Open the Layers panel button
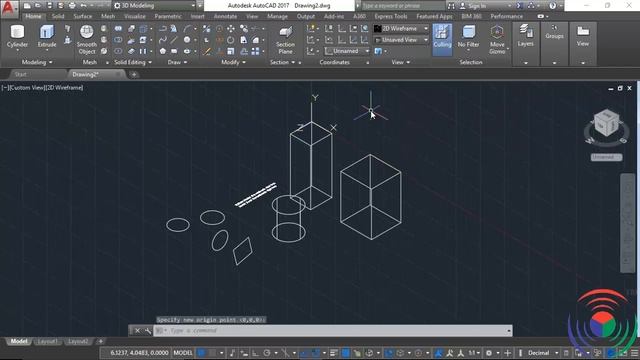Viewport: 640px width, 360px height. (x=525, y=36)
